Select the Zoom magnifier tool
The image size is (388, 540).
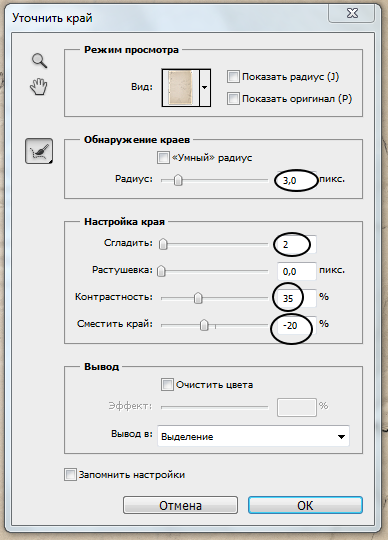click(39, 61)
